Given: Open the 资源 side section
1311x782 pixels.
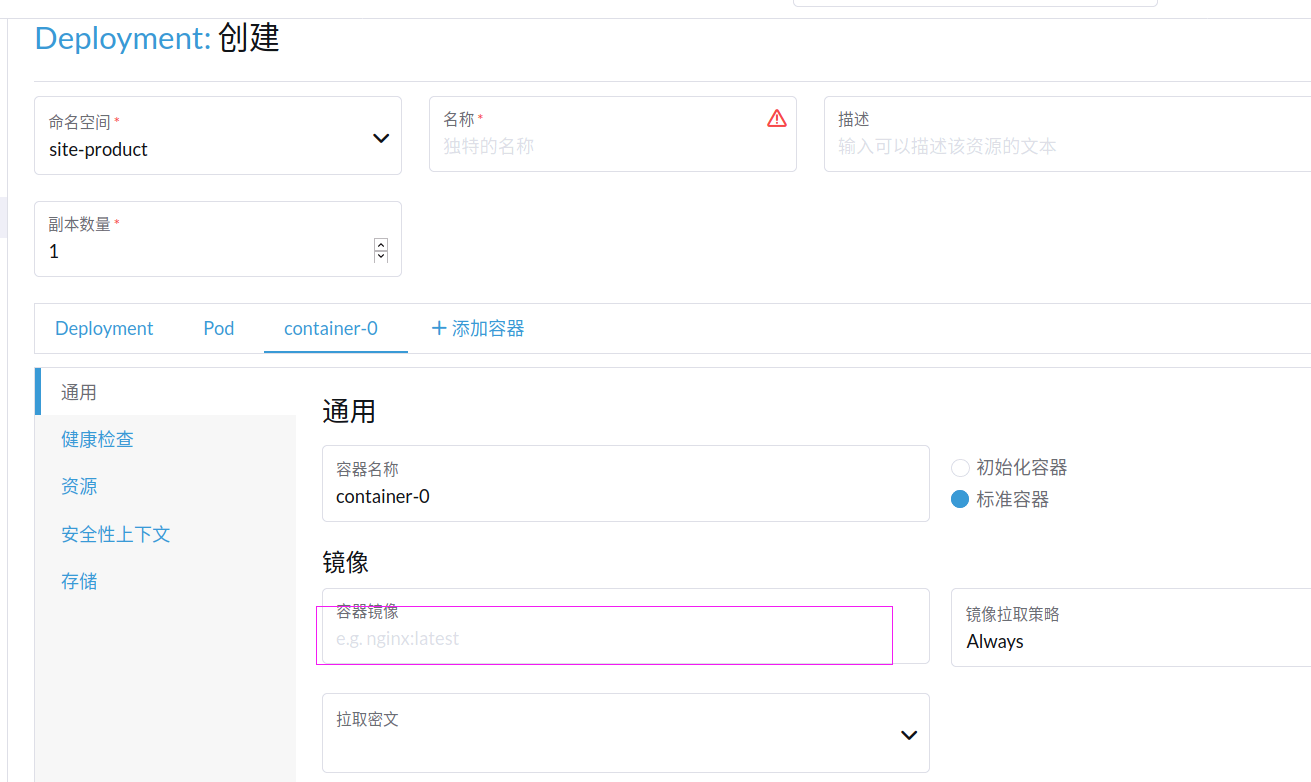Looking at the screenshot, I should (79, 486).
